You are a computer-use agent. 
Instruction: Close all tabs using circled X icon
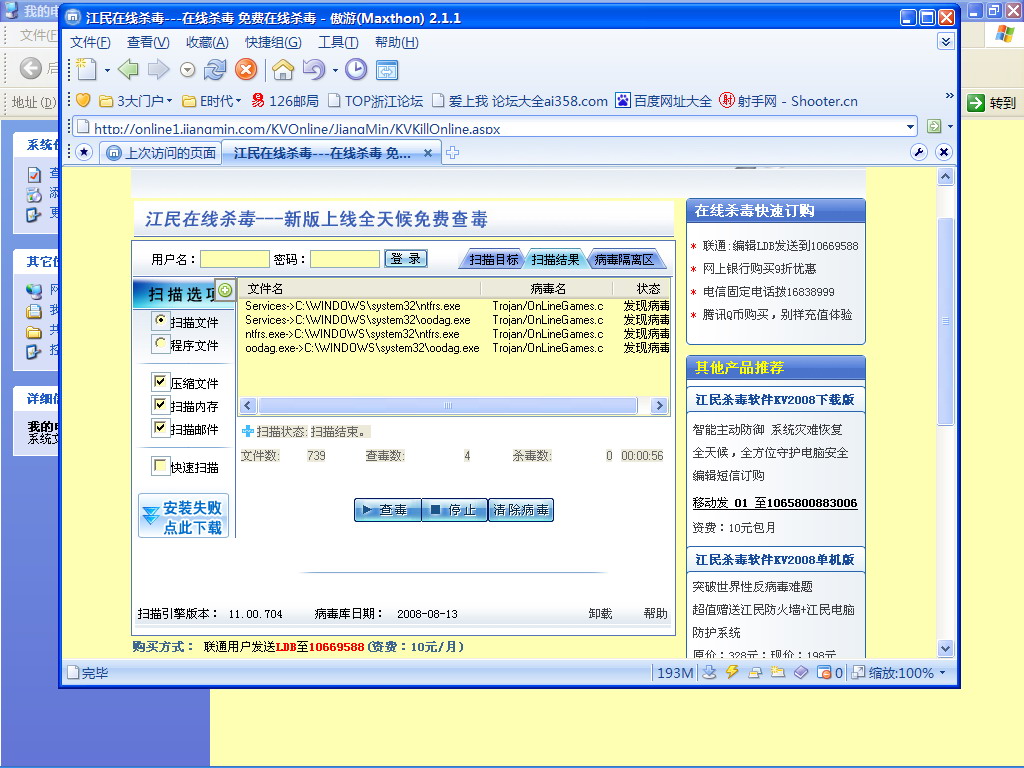pyautogui.click(x=944, y=152)
